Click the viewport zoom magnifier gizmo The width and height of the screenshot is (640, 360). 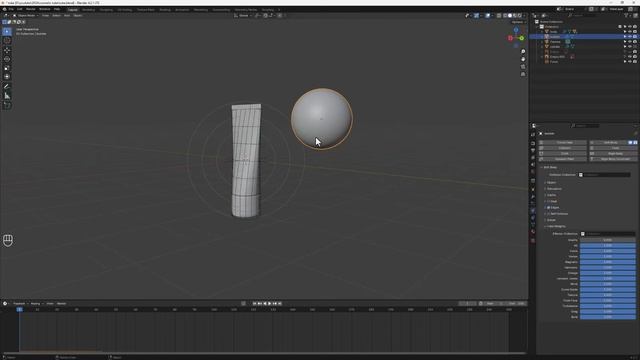pyautogui.click(x=523, y=52)
